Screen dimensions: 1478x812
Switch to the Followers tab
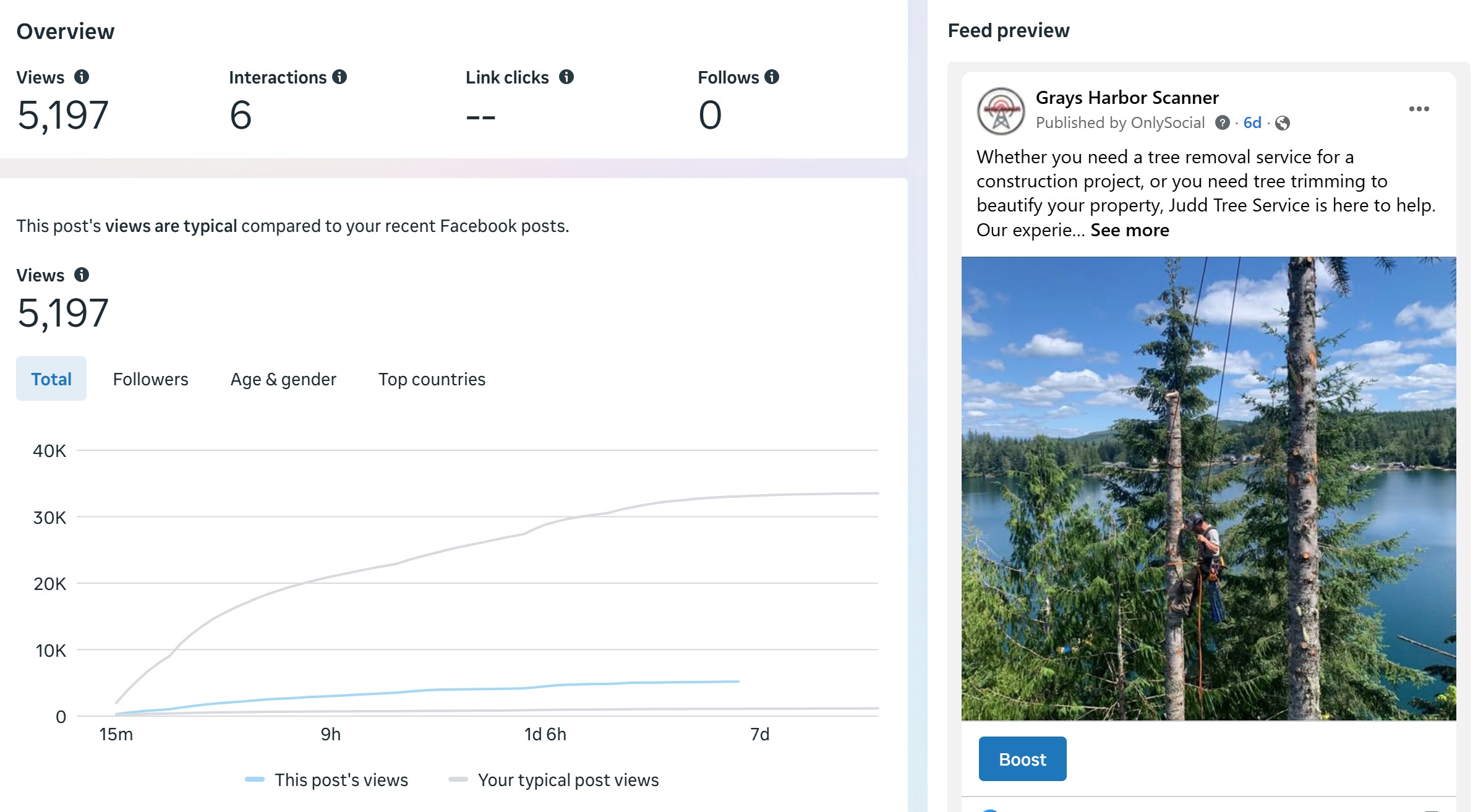pos(150,378)
